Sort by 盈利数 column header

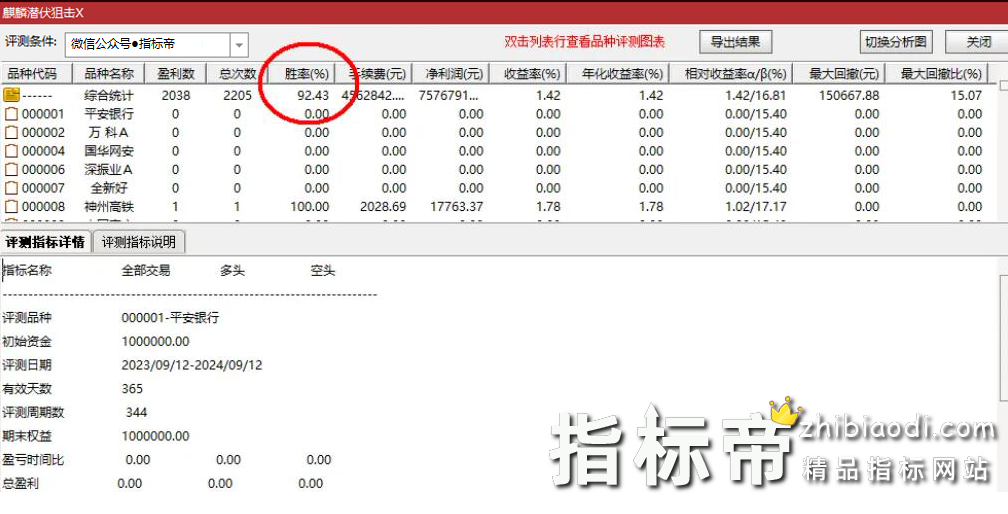point(176,74)
